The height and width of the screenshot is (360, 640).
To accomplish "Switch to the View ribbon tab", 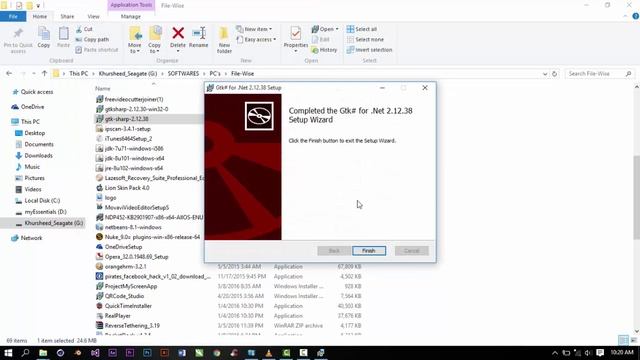I will click(x=93, y=16).
